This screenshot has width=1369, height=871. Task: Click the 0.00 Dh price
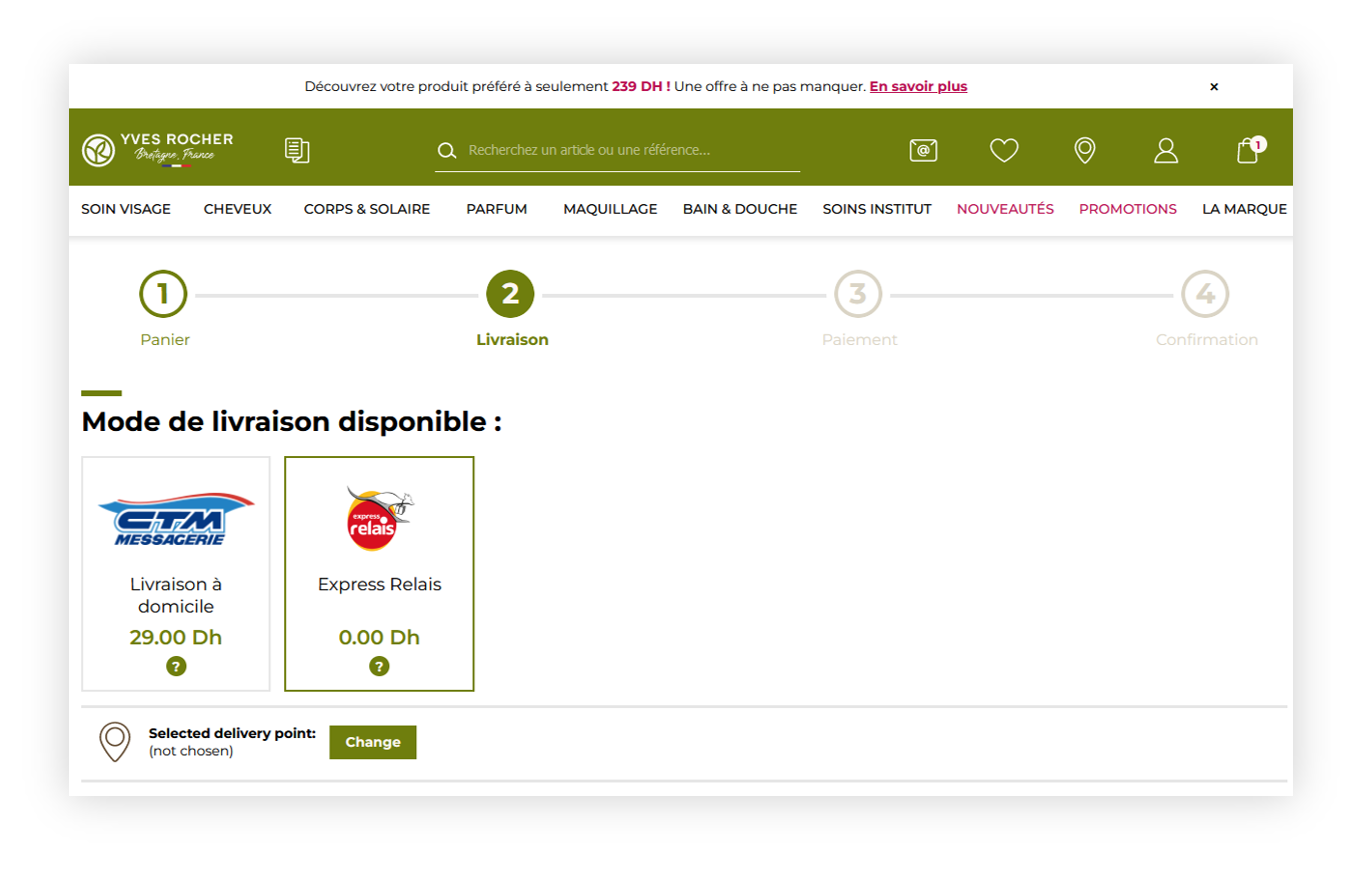[x=379, y=637]
